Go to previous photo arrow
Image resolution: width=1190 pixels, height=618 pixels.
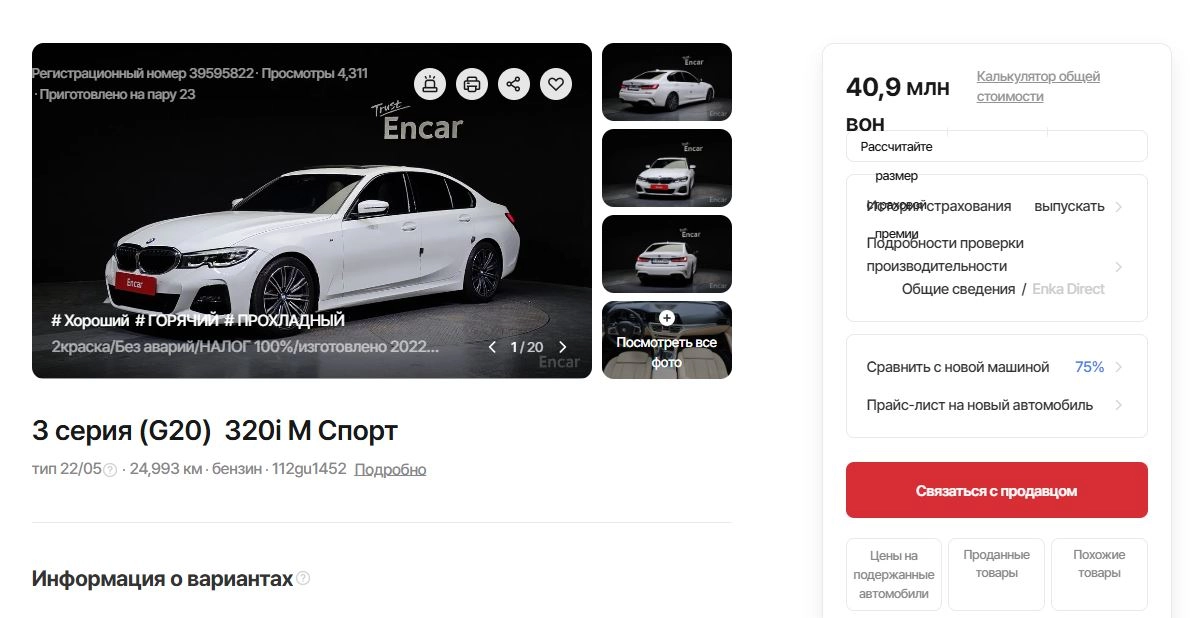pyautogui.click(x=493, y=347)
